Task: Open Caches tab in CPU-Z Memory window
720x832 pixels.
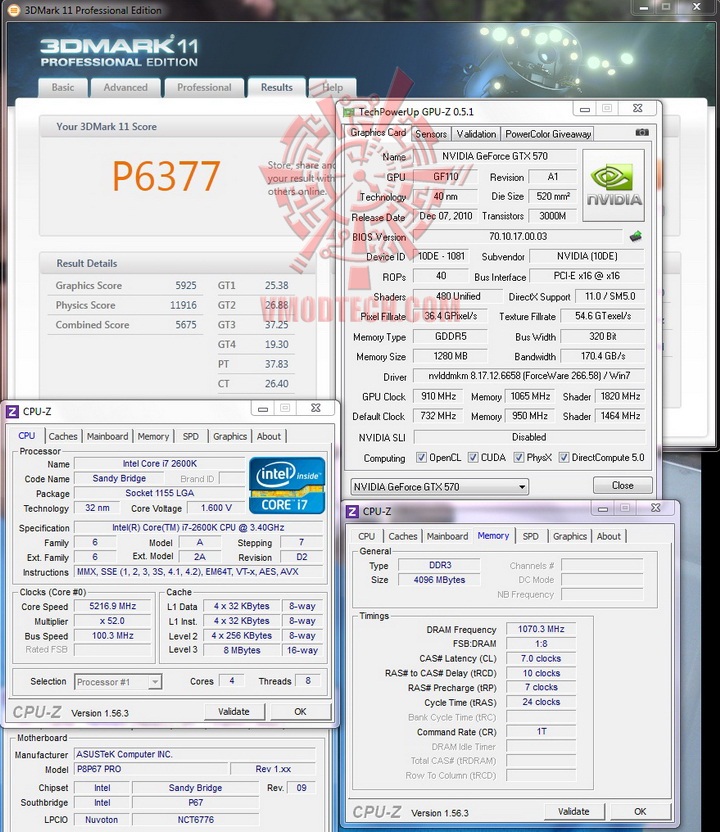Action: 403,536
